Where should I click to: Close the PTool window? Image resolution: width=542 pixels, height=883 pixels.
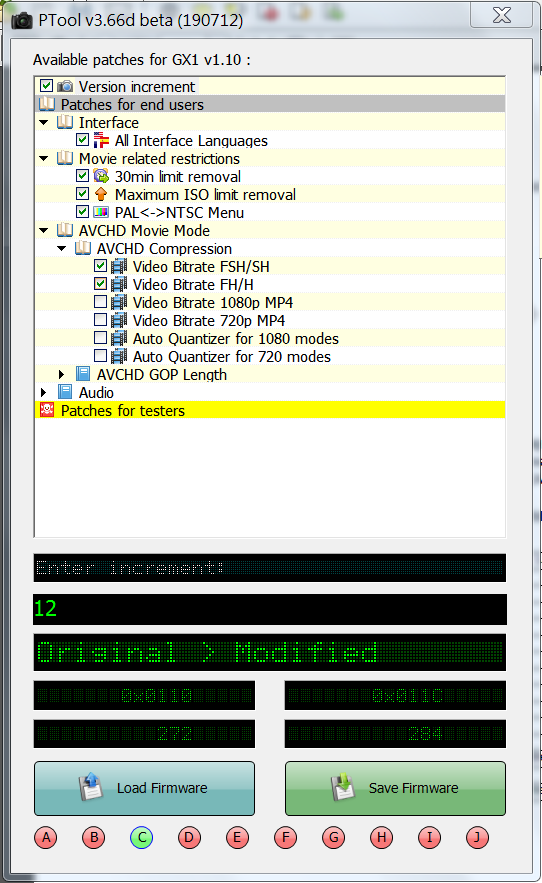[501, 15]
